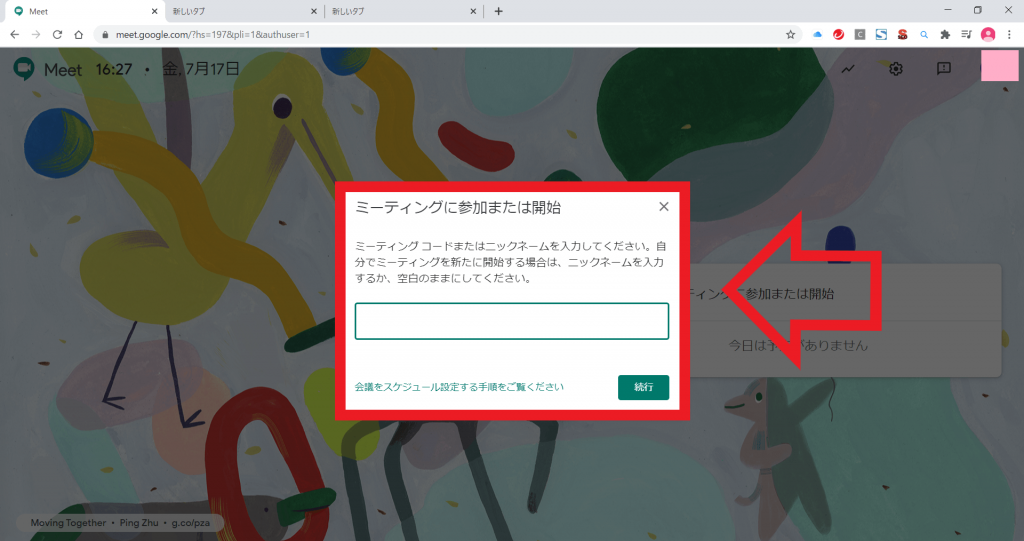
Task: Open a new browser tab
Action: point(498,11)
